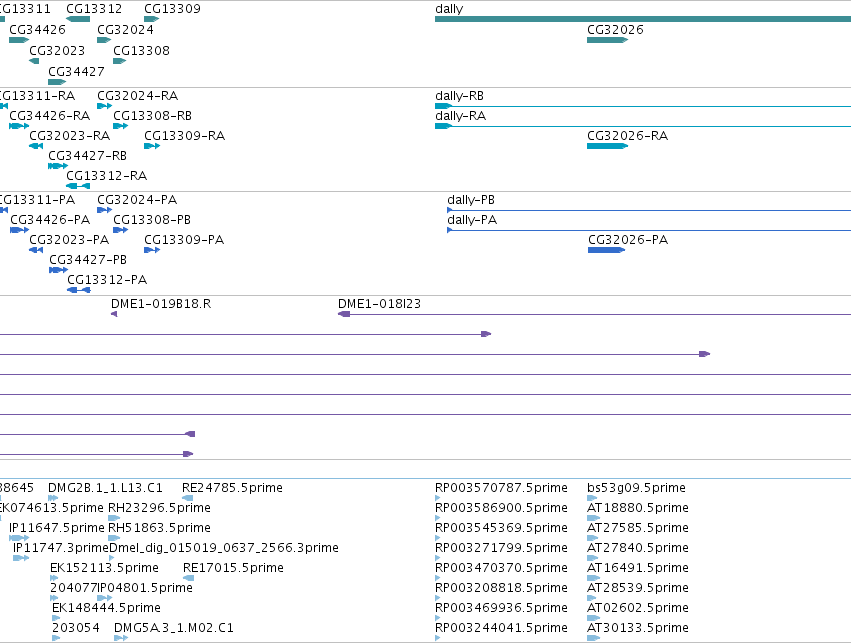Click protein CG34426-PA

[20, 230]
